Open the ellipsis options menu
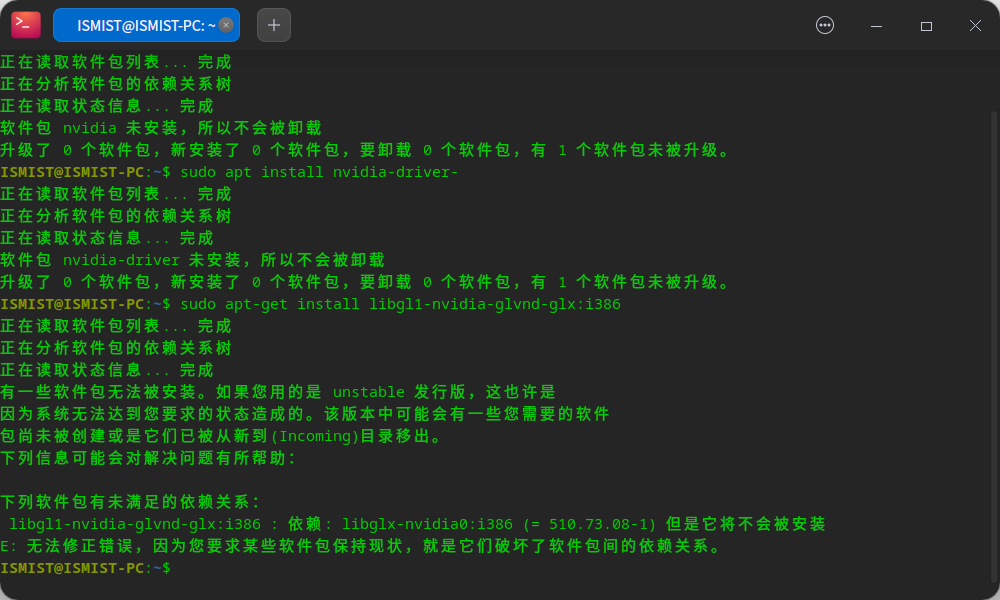This screenshot has width=1000, height=600. tap(824, 25)
